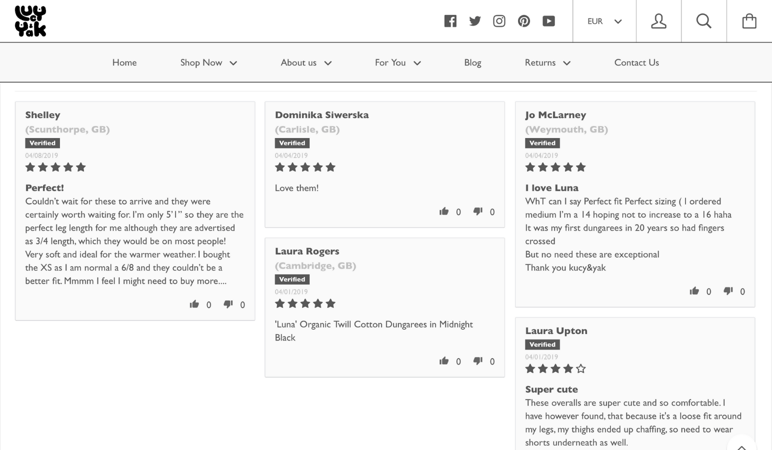Viewport: 772px width, 450px height.
Task: Open the Twitter profile icon
Action: (x=475, y=21)
